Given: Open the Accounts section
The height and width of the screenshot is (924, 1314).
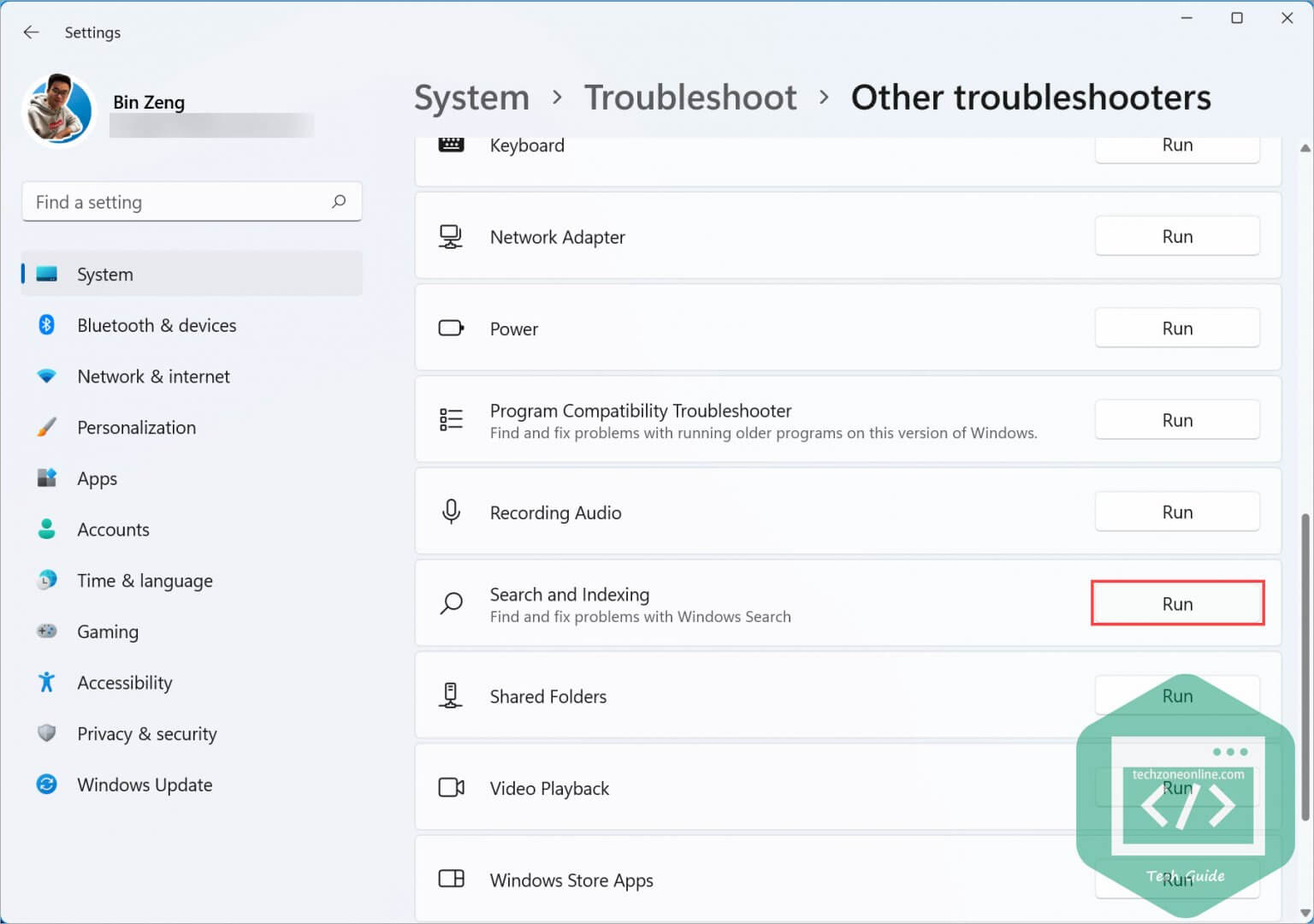Looking at the screenshot, I should [x=113, y=530].
